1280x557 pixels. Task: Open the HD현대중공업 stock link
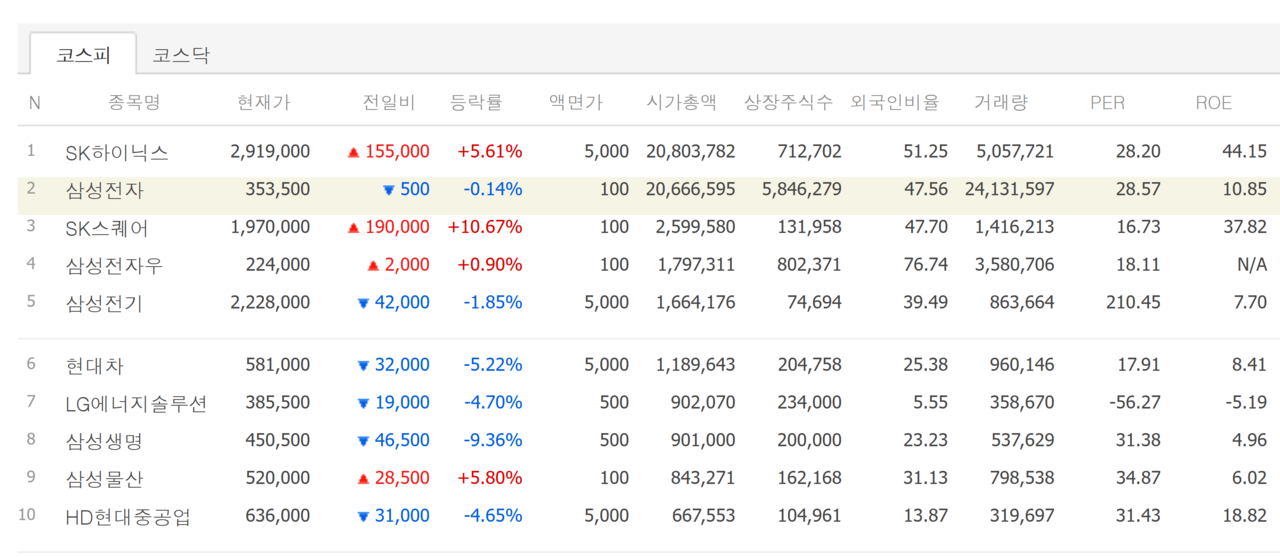pyautogui.click(x=127, y=517)
